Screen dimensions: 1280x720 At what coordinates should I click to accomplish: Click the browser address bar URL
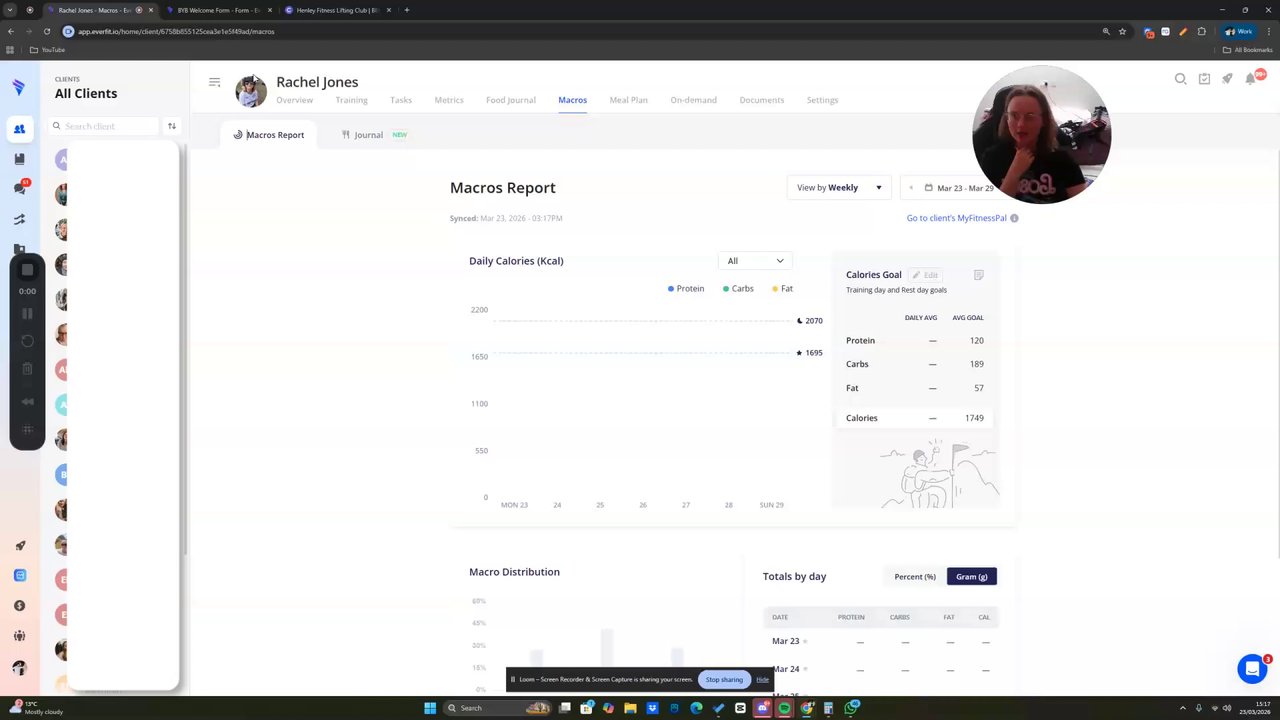[176, 31]
